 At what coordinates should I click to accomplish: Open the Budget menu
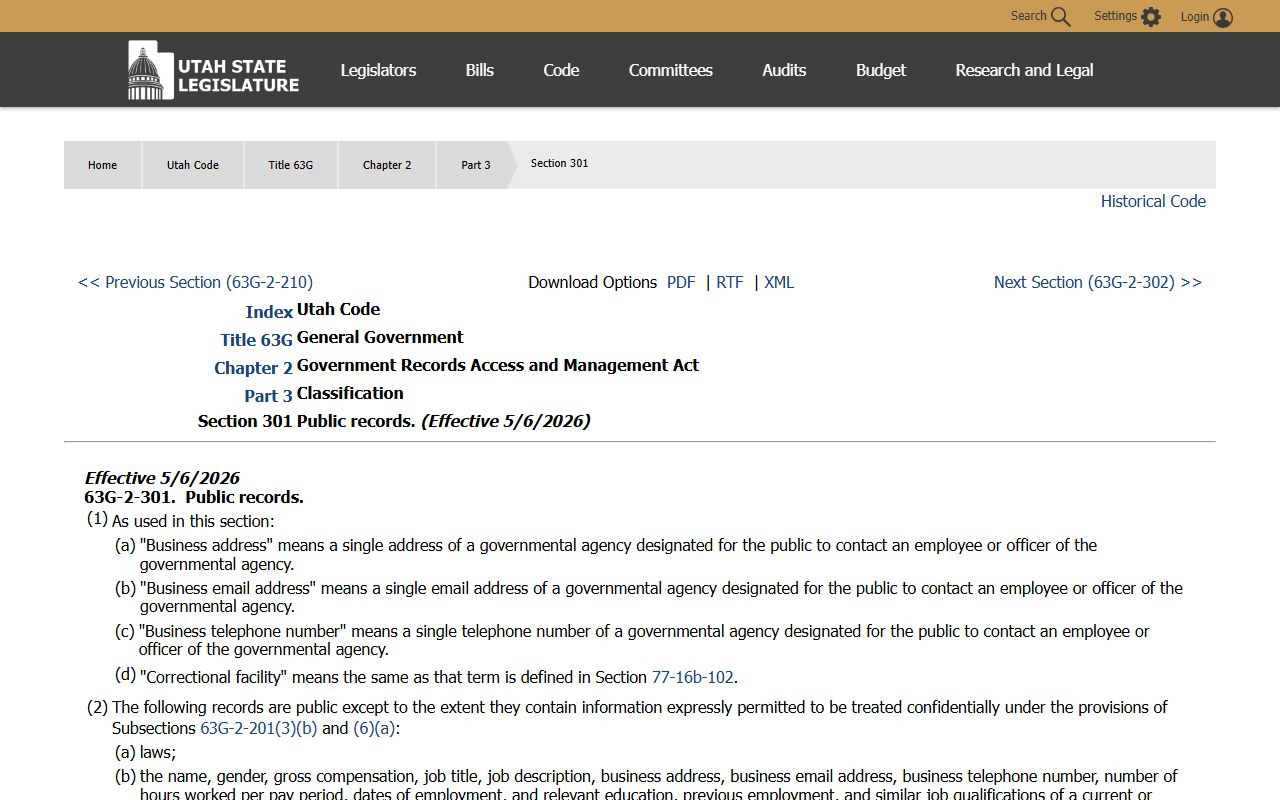(881, 70)
